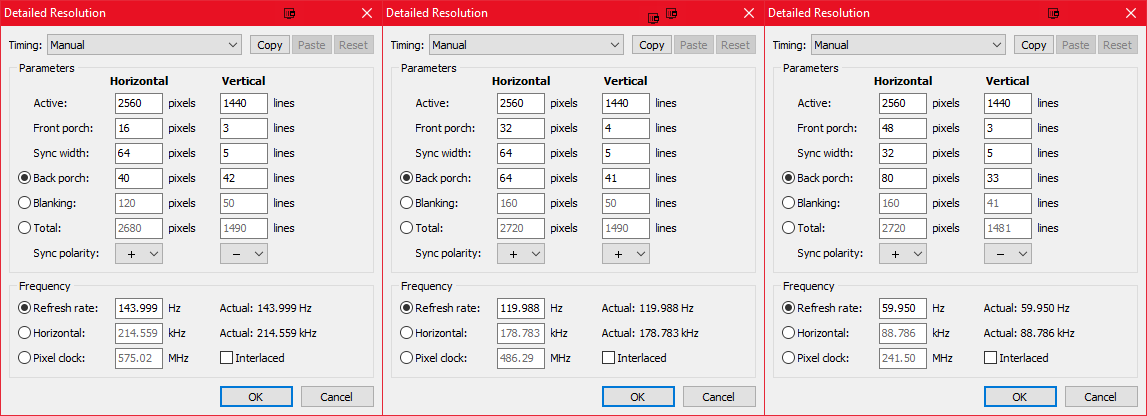Open vertical sync polarity dropdown in 143.999 Hz dialog
The width and height of the screenshot is (1147, 416).
pyautogui.click(x=243, y=254)
